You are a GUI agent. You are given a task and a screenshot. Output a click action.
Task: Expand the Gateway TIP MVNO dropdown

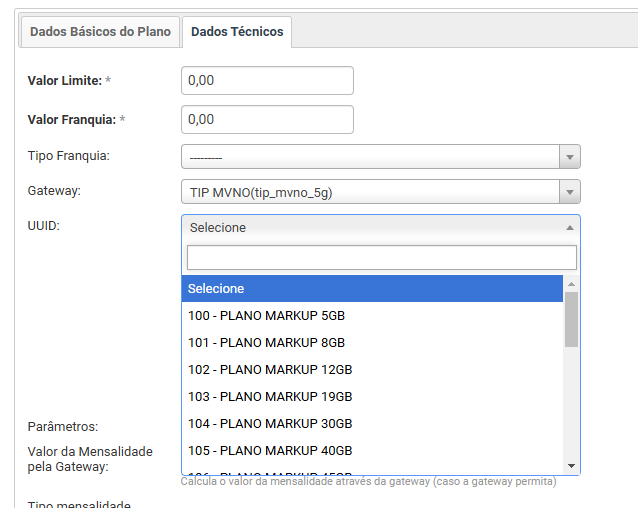(370, 192)
